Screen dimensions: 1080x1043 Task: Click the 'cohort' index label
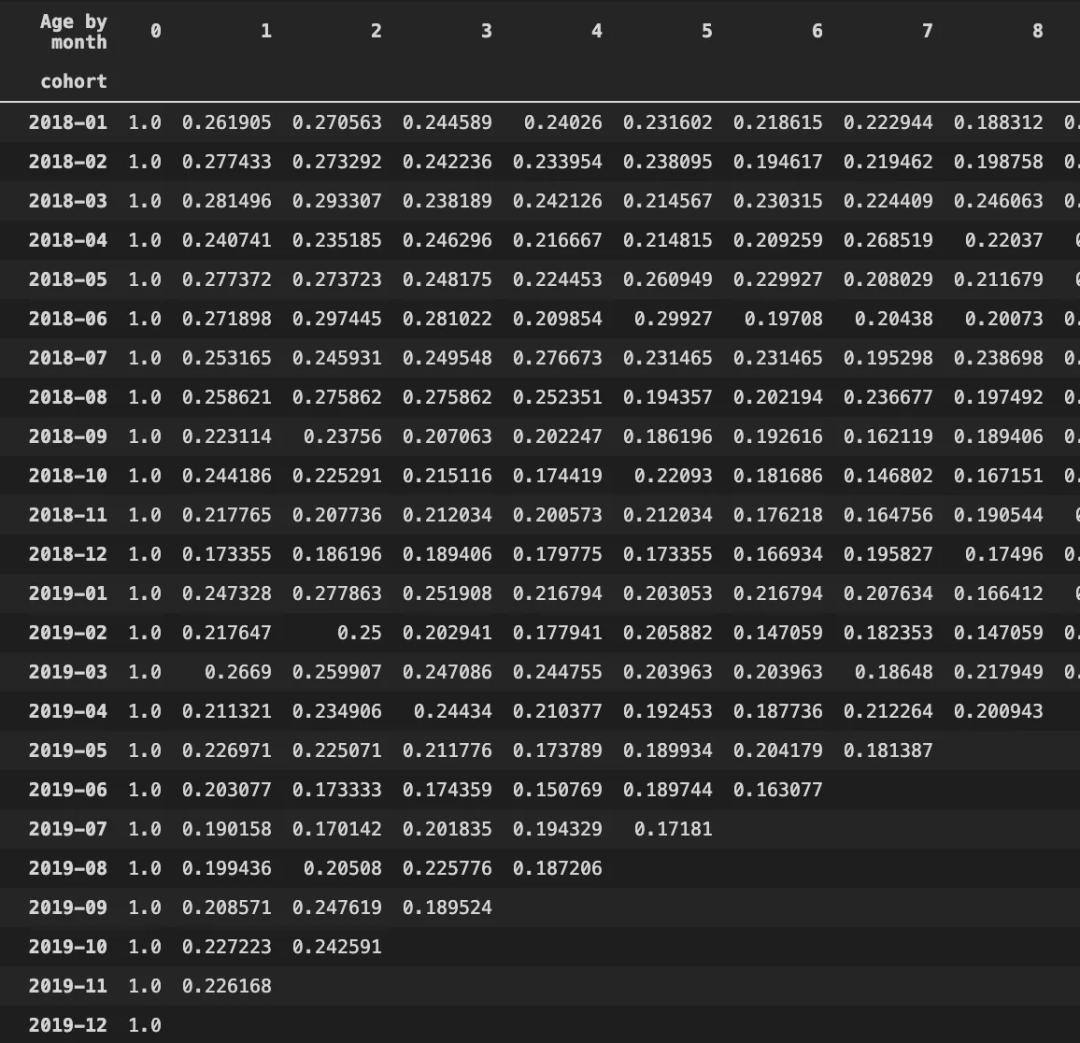[74, 81]
